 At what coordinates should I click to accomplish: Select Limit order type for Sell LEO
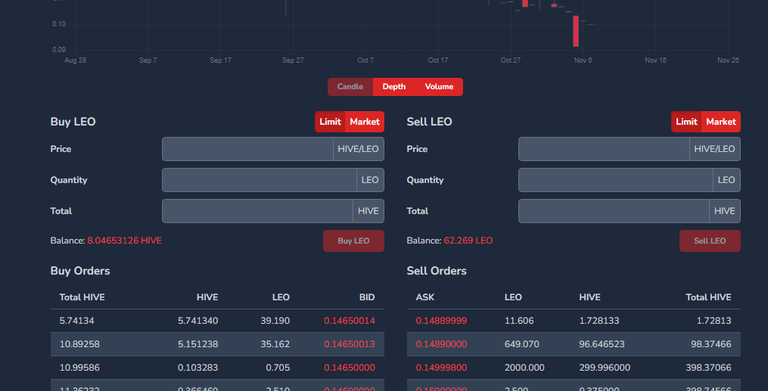click(x=686, y=122)
